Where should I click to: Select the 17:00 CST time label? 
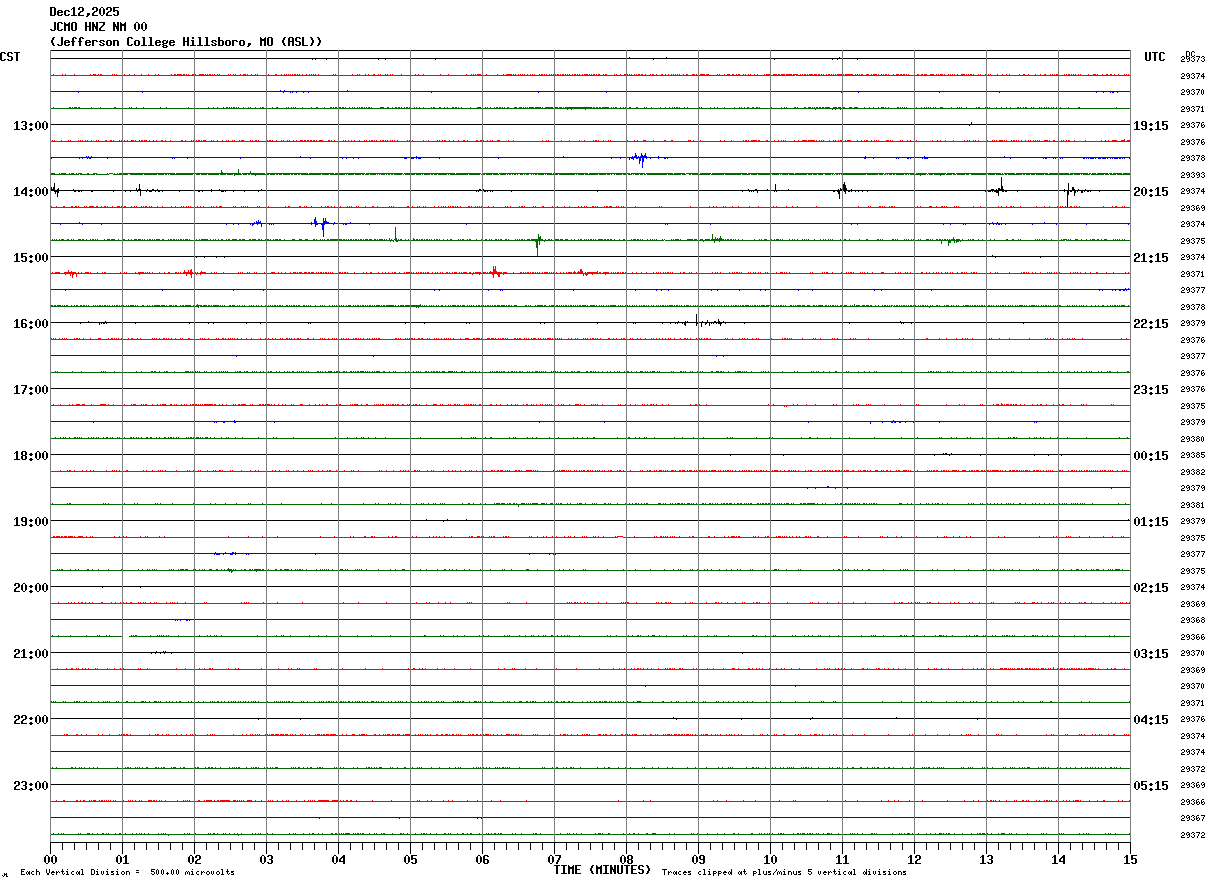click(30, 390)
